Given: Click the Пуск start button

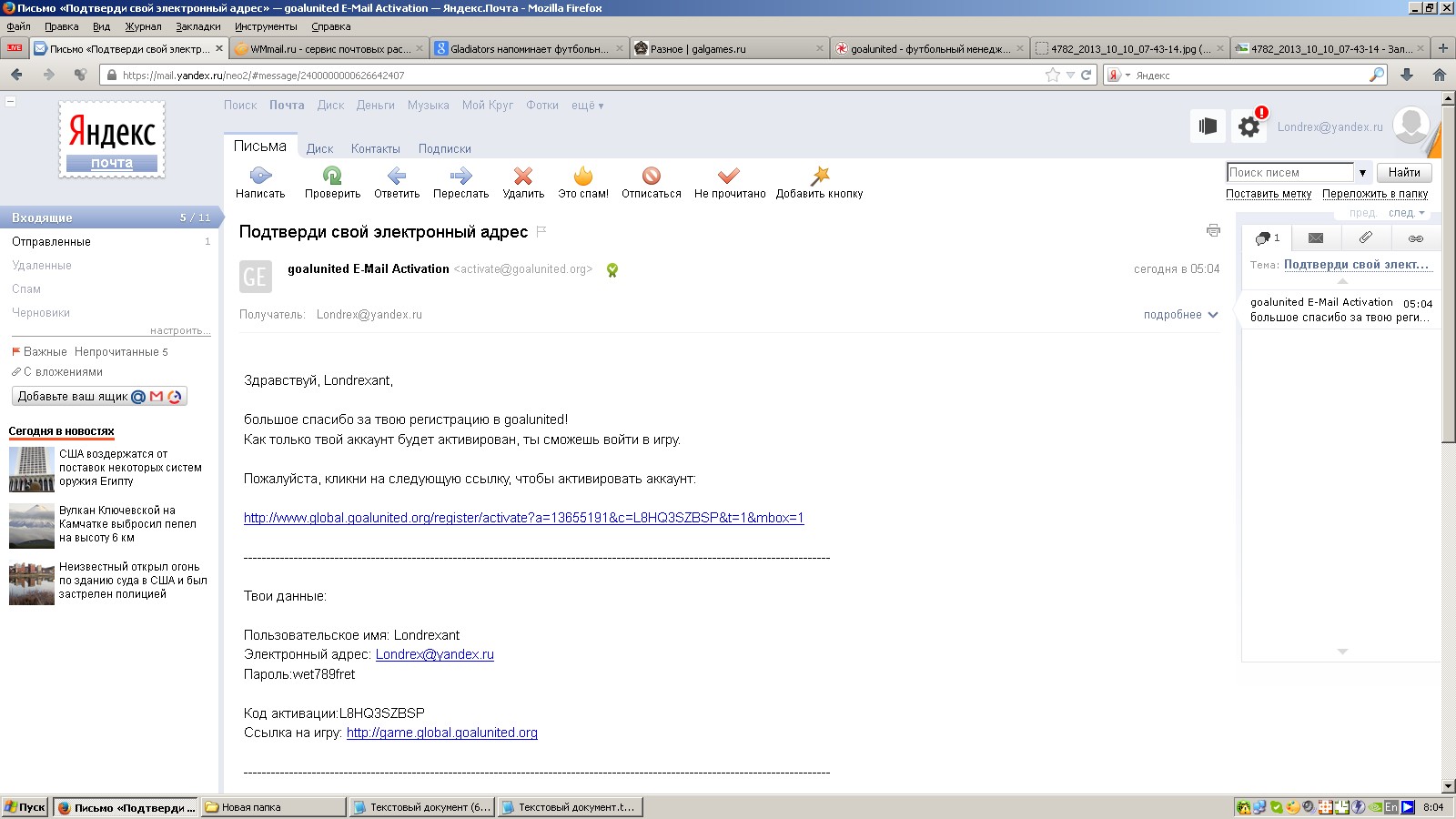Looking at the screenshot, I should point(25,807).
